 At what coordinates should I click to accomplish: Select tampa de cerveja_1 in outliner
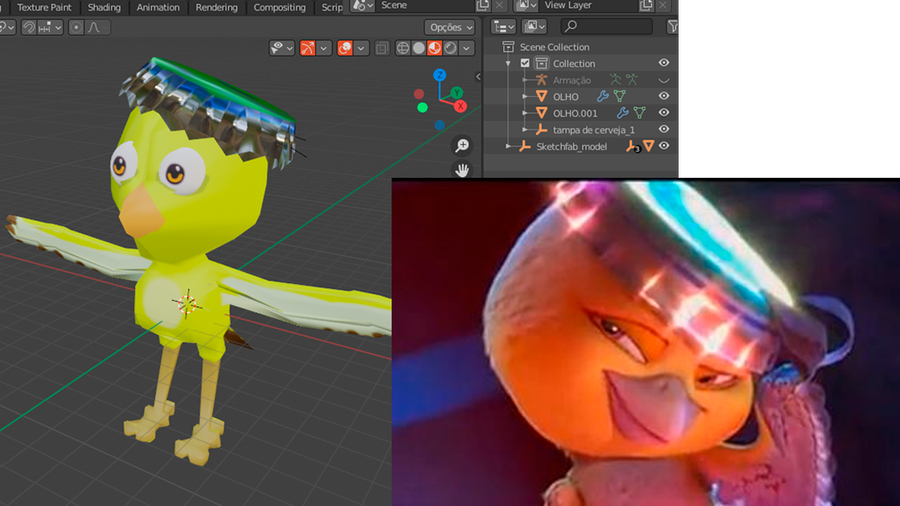(593, 130)
